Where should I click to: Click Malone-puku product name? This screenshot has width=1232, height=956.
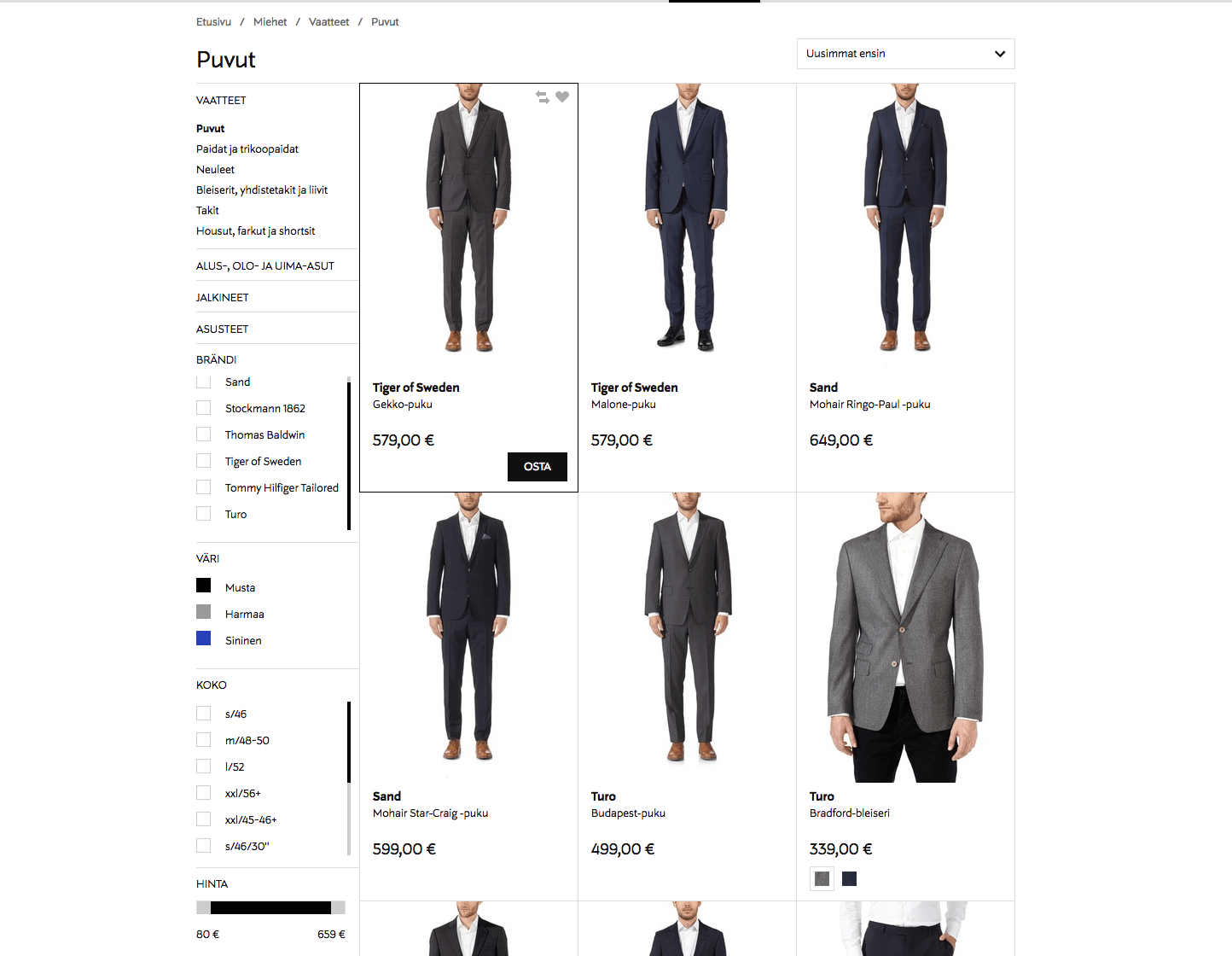pyautogui.click(x=624, y=405)
